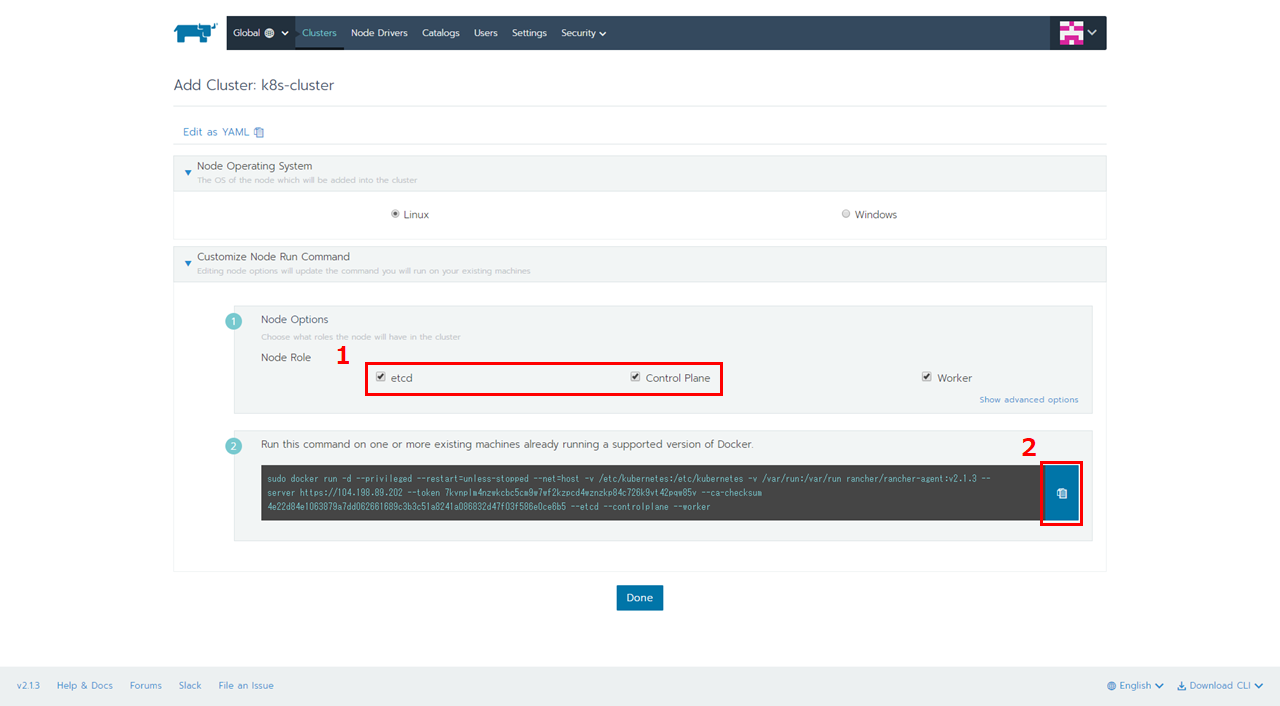The width and height of the screenshot is (1280, 706).
Task: Copy the docker run command to clipboard
Action: pyautogui.click(x=1062, y=493)
